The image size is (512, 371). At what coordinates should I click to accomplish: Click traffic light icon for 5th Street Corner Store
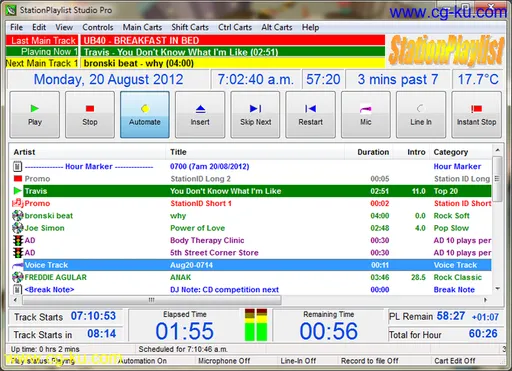18,253
